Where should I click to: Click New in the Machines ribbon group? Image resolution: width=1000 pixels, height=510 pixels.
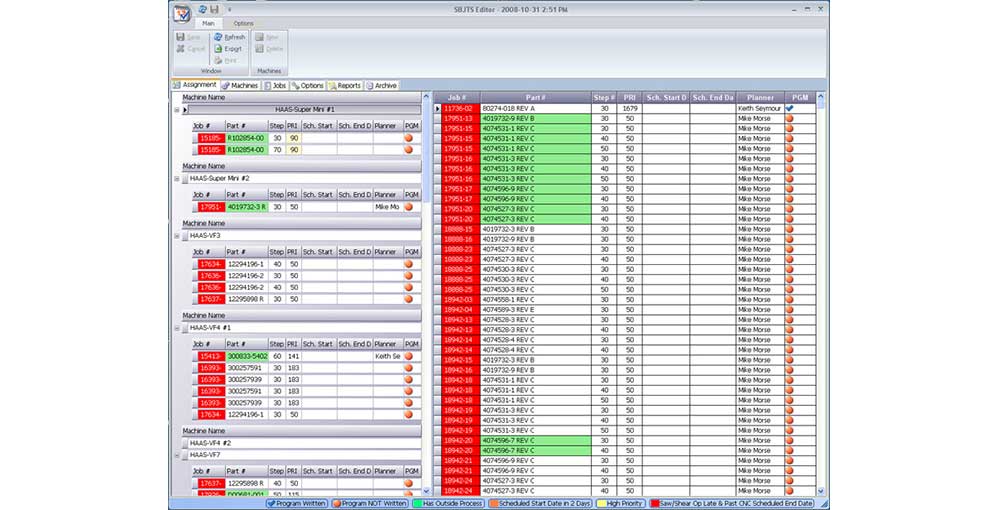pyautogui.click(x=267, y=37)
